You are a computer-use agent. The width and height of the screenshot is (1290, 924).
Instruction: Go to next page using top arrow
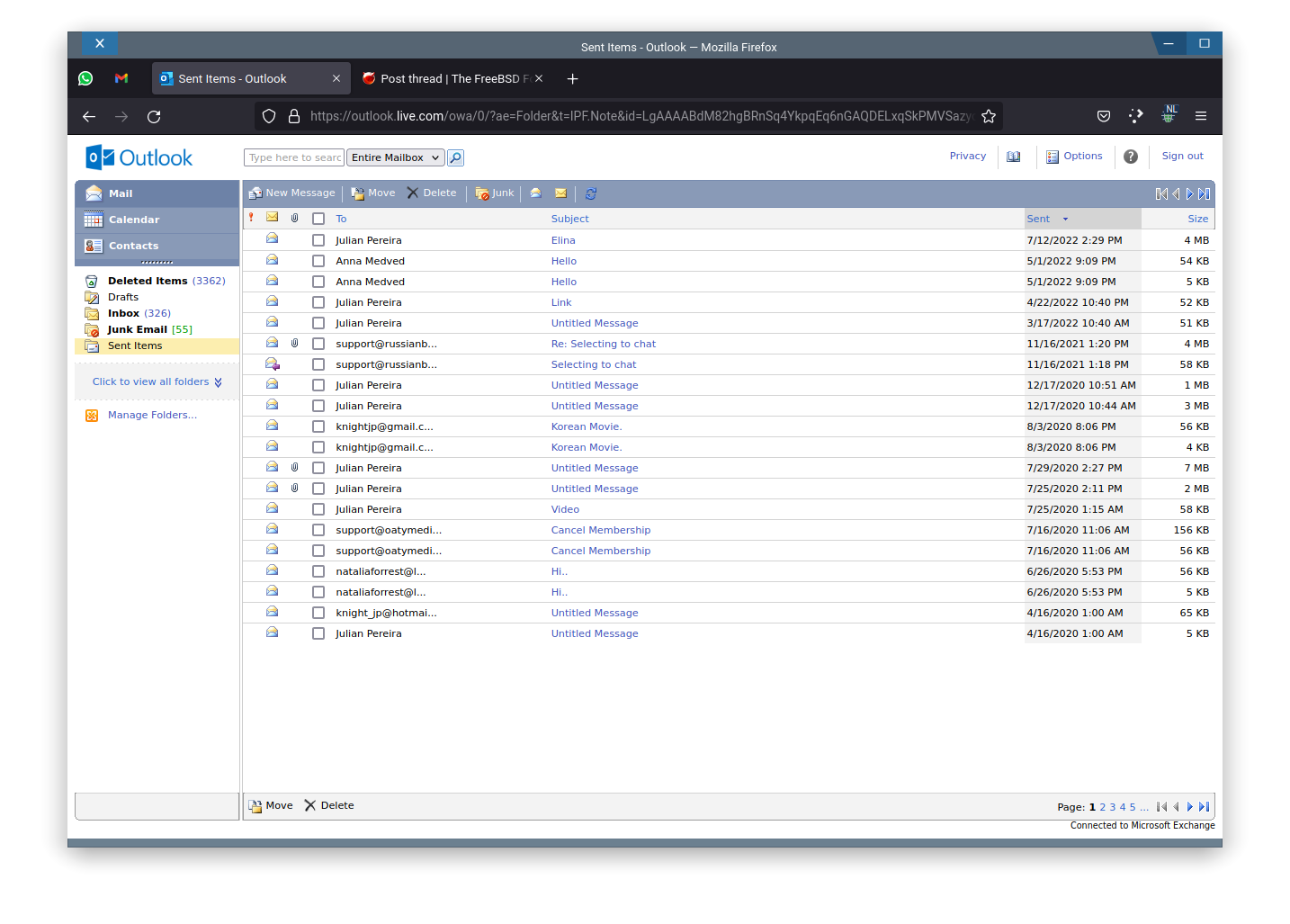point(1189,193)
